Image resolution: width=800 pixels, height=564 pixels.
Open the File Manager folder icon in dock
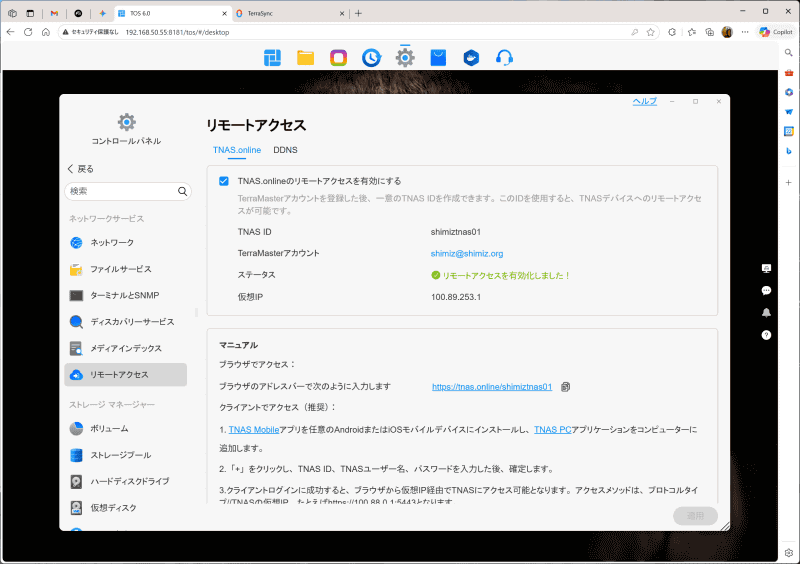point(306,58)
